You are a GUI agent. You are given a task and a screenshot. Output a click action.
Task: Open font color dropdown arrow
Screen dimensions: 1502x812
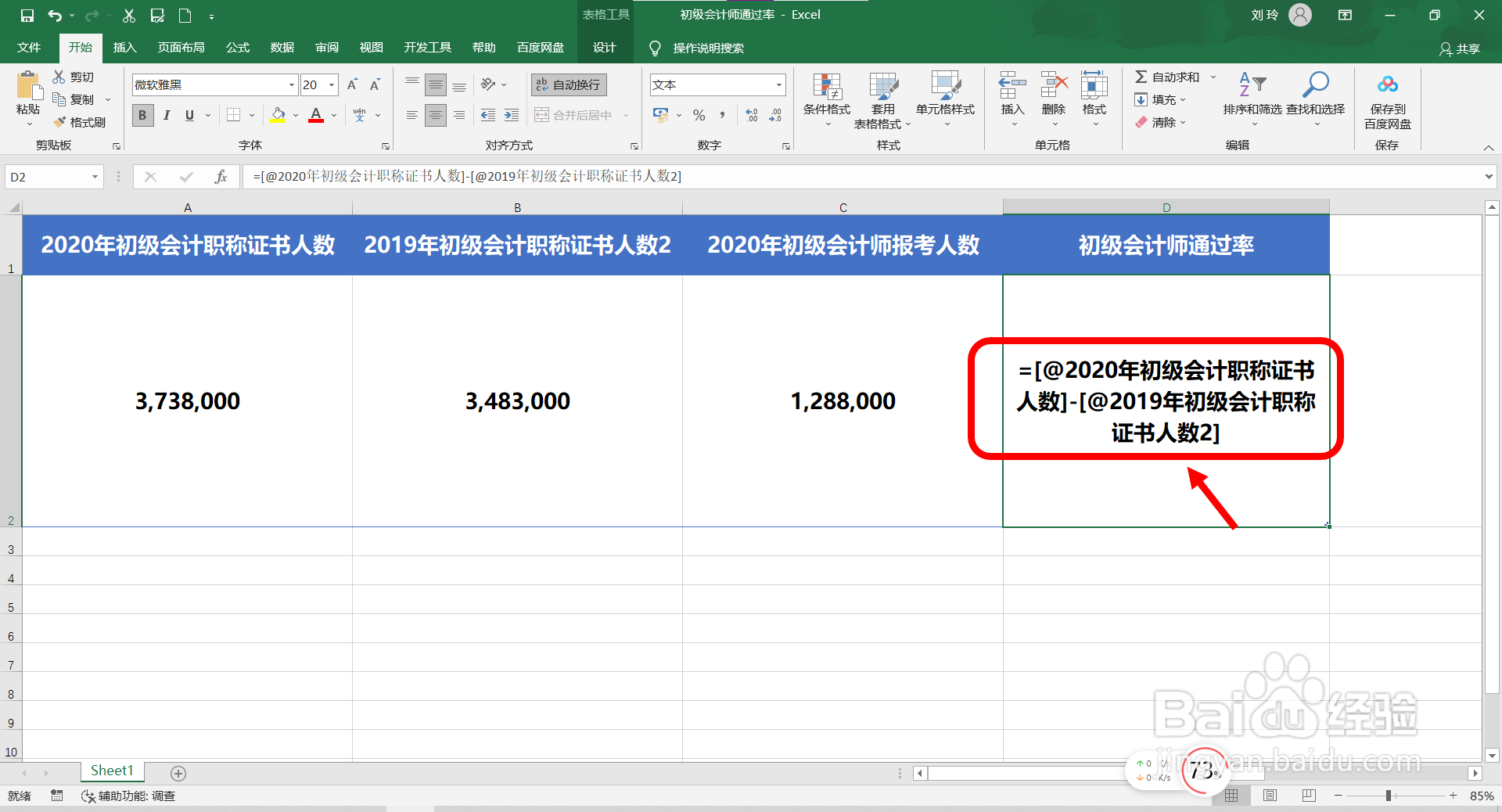334,115
